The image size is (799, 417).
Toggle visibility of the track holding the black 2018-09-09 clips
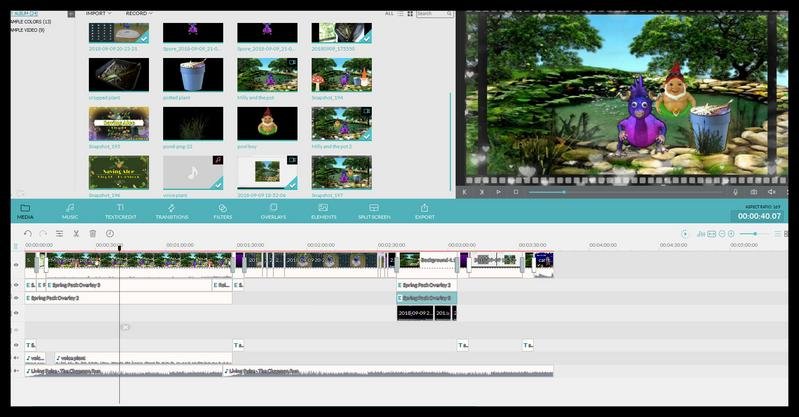16,312
